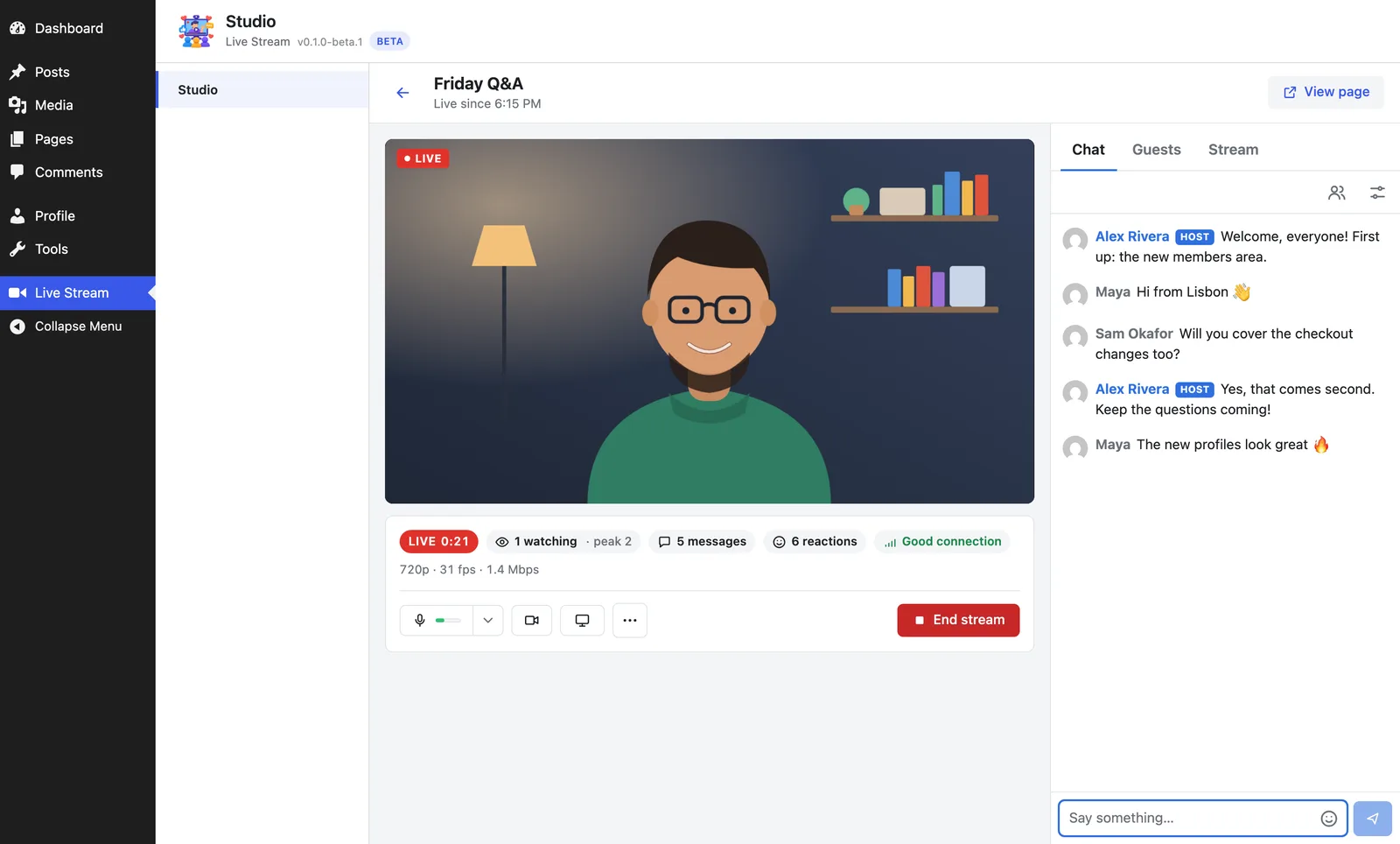Screen dimensions: 1400x844
Task: Click Sam Okafor's avatar
Action: point(1074,337)
